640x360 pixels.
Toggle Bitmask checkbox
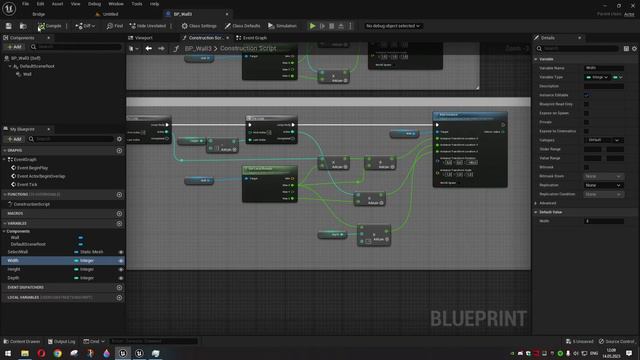[x=587, y=167]
